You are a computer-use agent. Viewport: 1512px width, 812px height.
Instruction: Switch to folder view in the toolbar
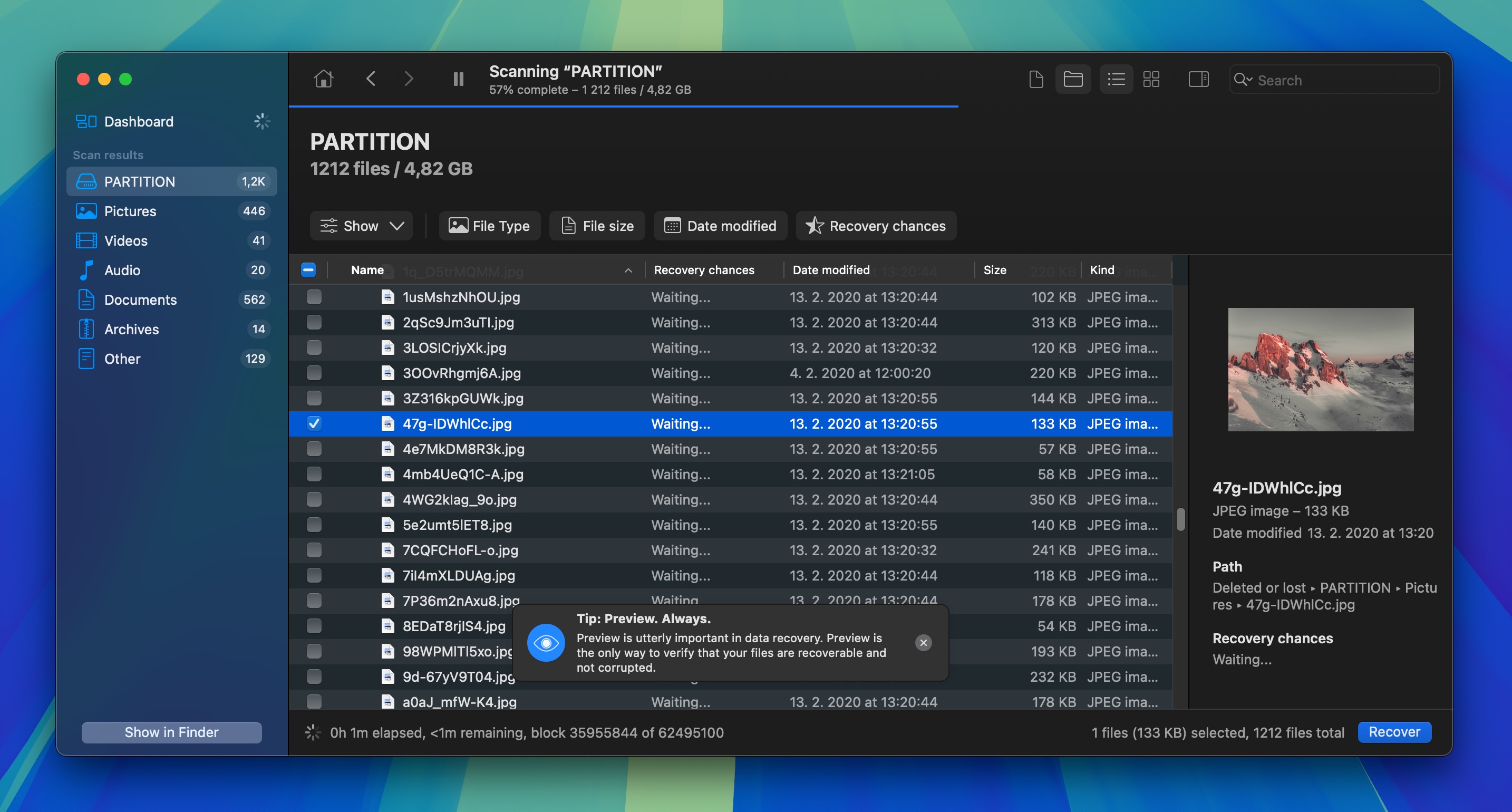coord(1073,79)
